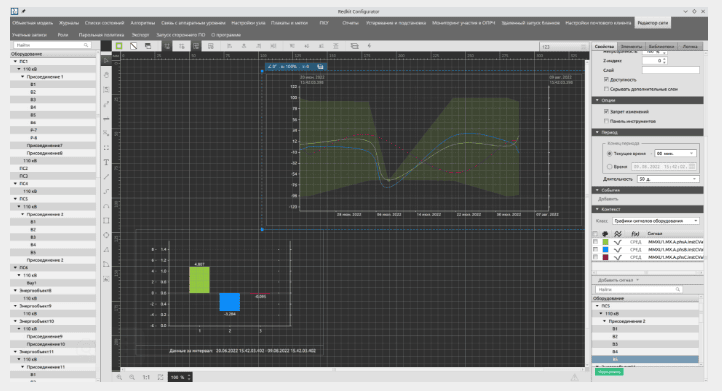The height and width of the screenshot is (391, 722).
Task: Collapse the ПС1 tree node in left panel
Action: (15, 61)
